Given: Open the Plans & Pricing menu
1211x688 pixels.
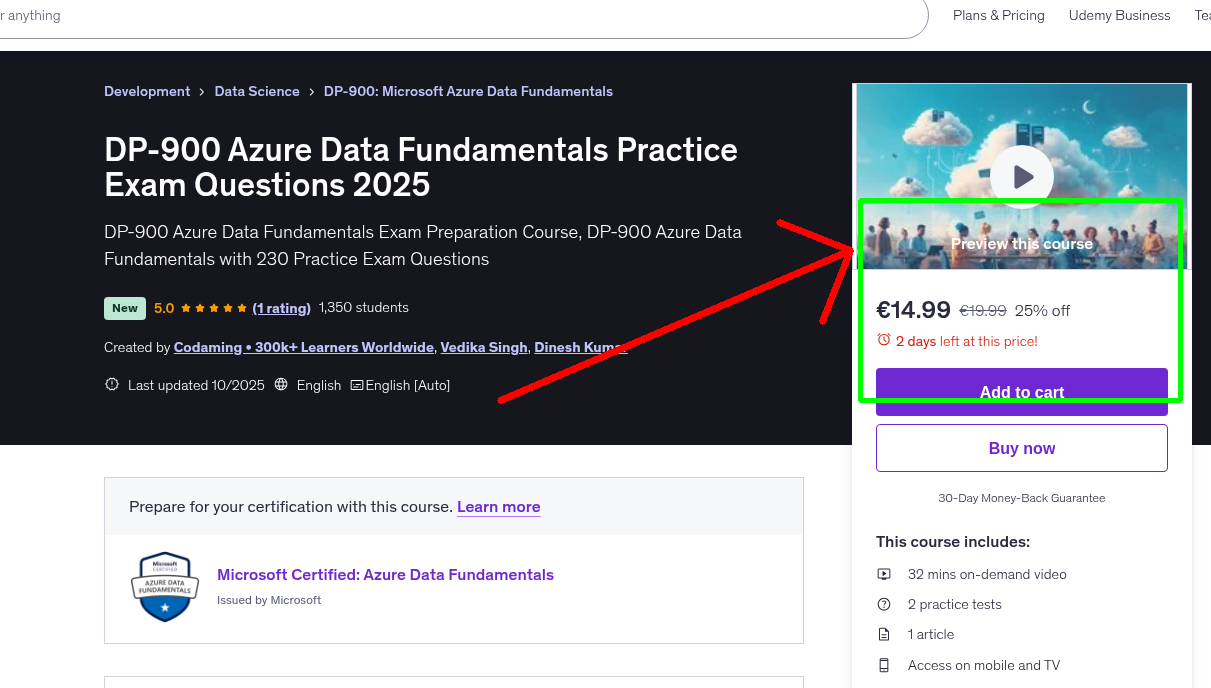Looking at the screenshot, I should point(998,15).
